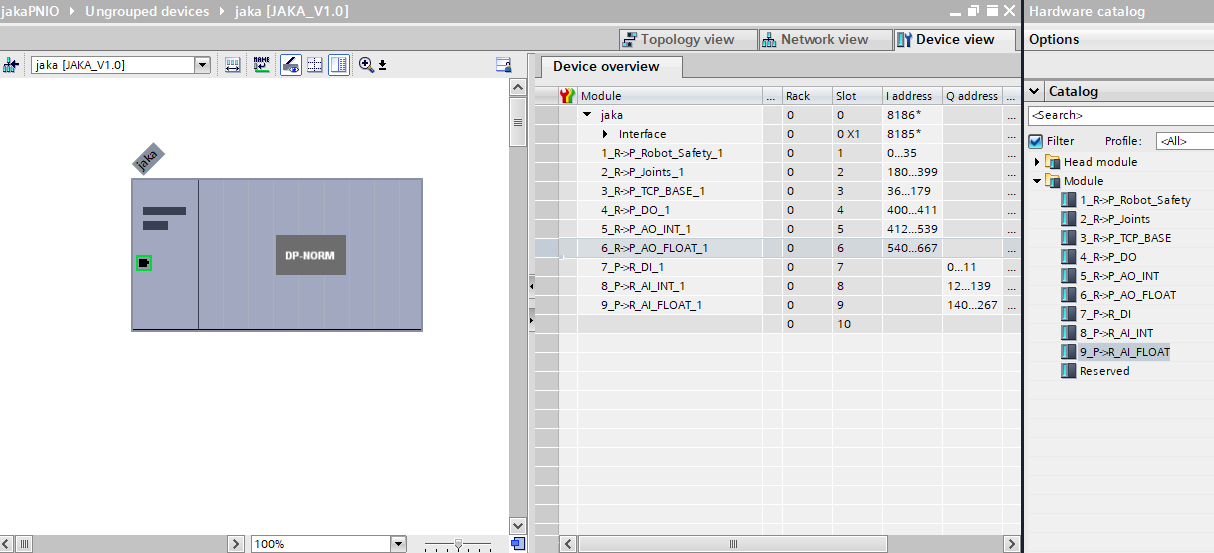Switch to the Network view tab
This screenshot has width=1214, height=553.
click(814, 40)
